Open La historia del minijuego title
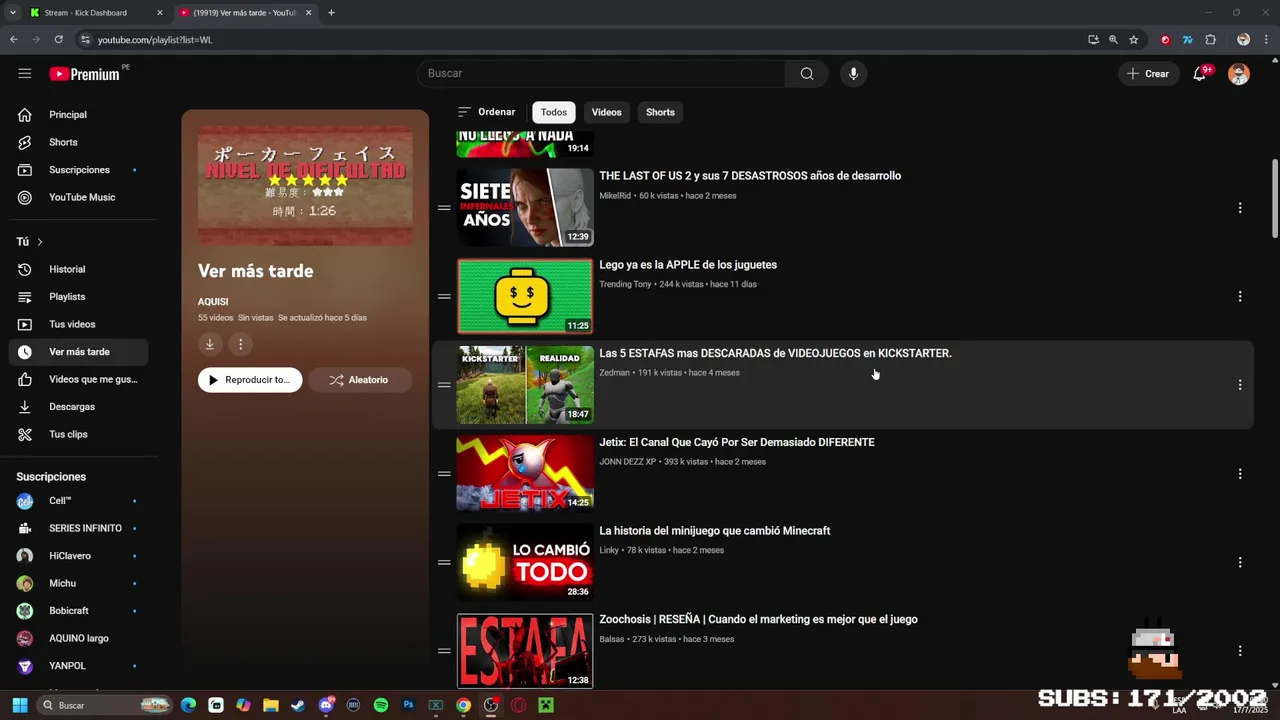 click(x=714, y=531)
